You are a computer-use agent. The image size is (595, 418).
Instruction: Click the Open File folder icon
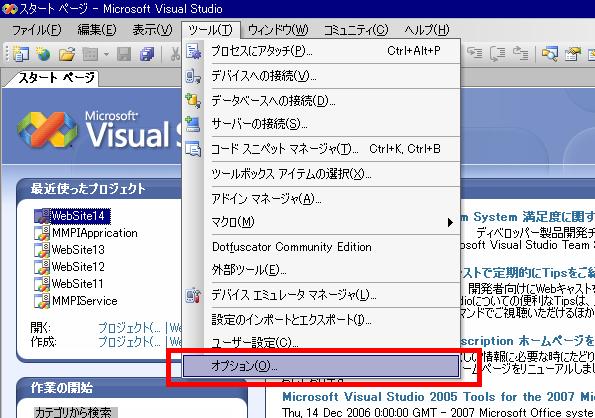click(67, 54)
